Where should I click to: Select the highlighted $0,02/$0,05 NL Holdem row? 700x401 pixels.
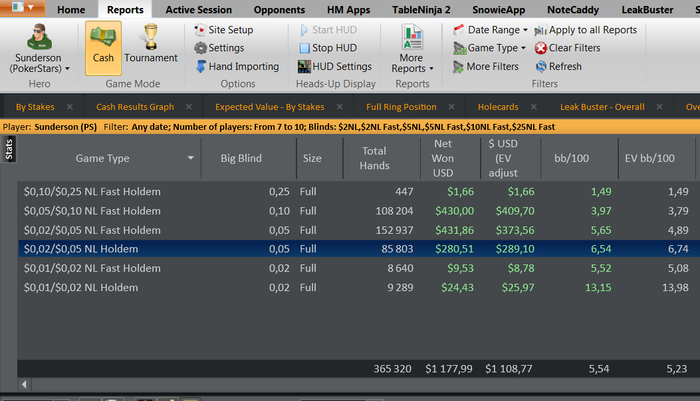click(357, 249)
